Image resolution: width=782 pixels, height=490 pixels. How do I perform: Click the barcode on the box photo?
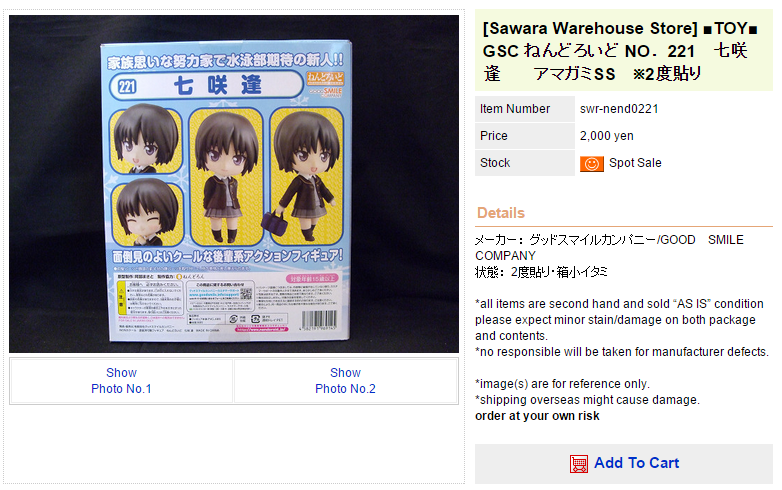coord(319,321)
